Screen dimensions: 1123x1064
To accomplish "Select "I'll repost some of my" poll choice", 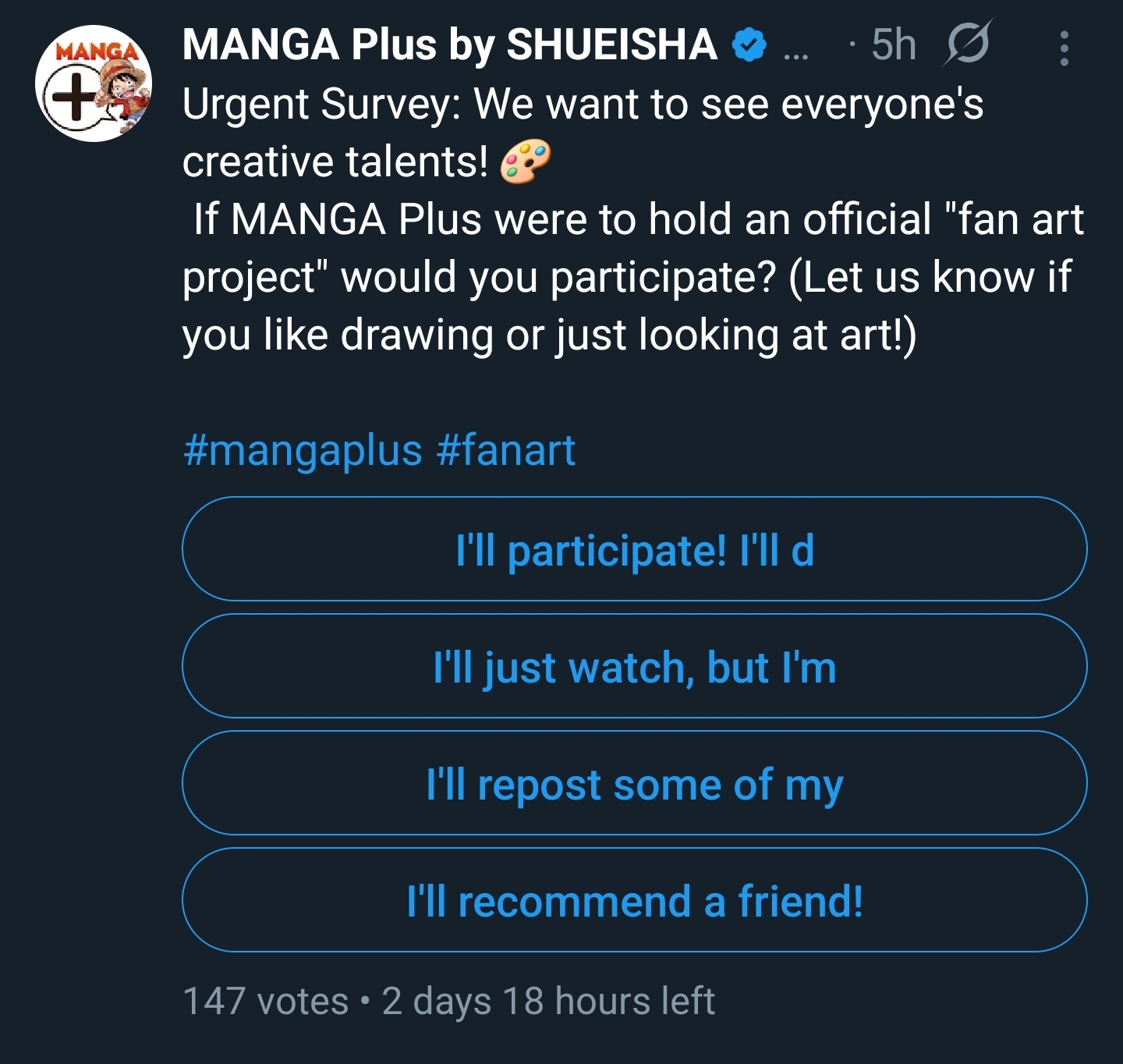I will click(x=634, y=783).
